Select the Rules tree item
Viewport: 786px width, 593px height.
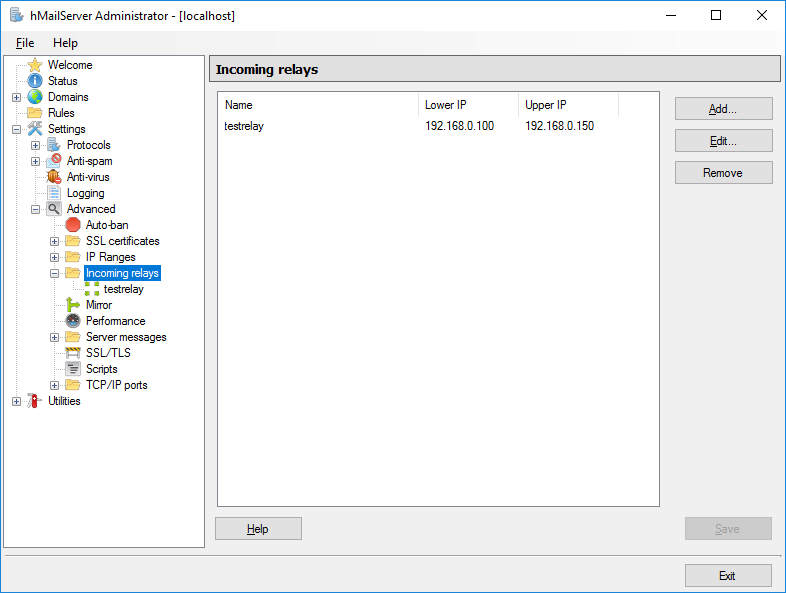pos(61,113)
